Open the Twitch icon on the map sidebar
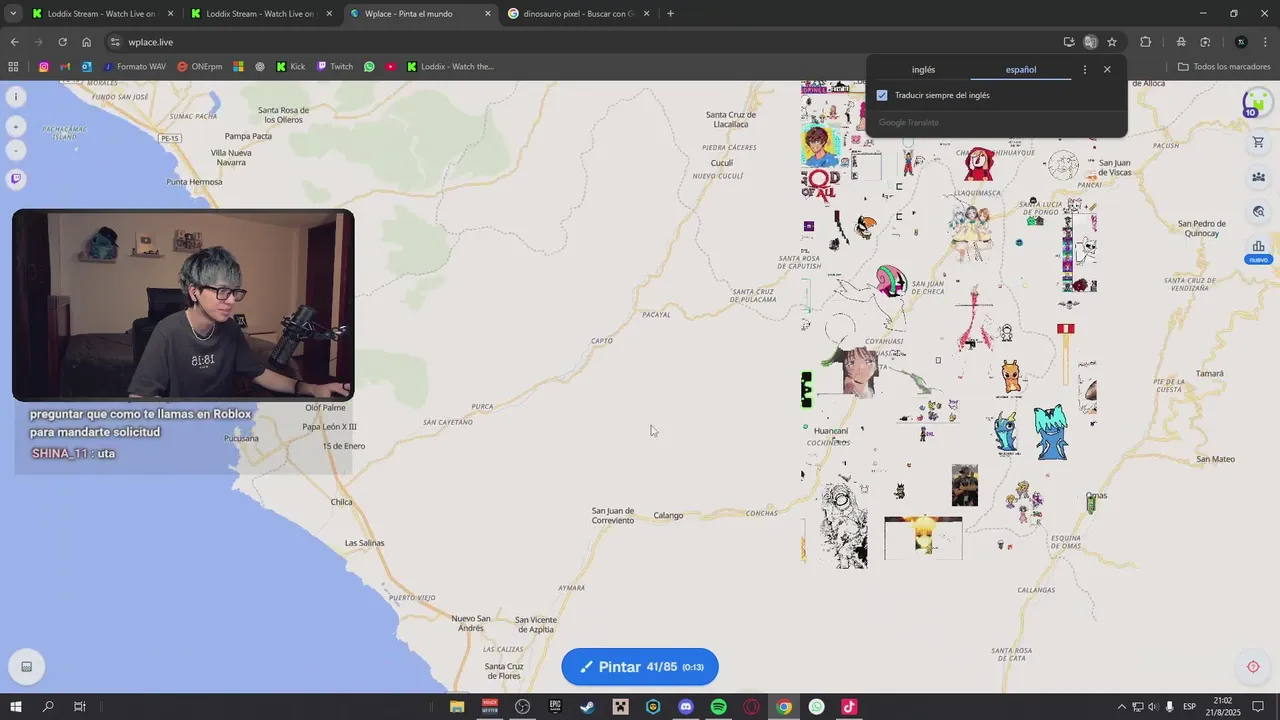The width and height of the screenshot is (1280, 720). click(x=15, y=179)
